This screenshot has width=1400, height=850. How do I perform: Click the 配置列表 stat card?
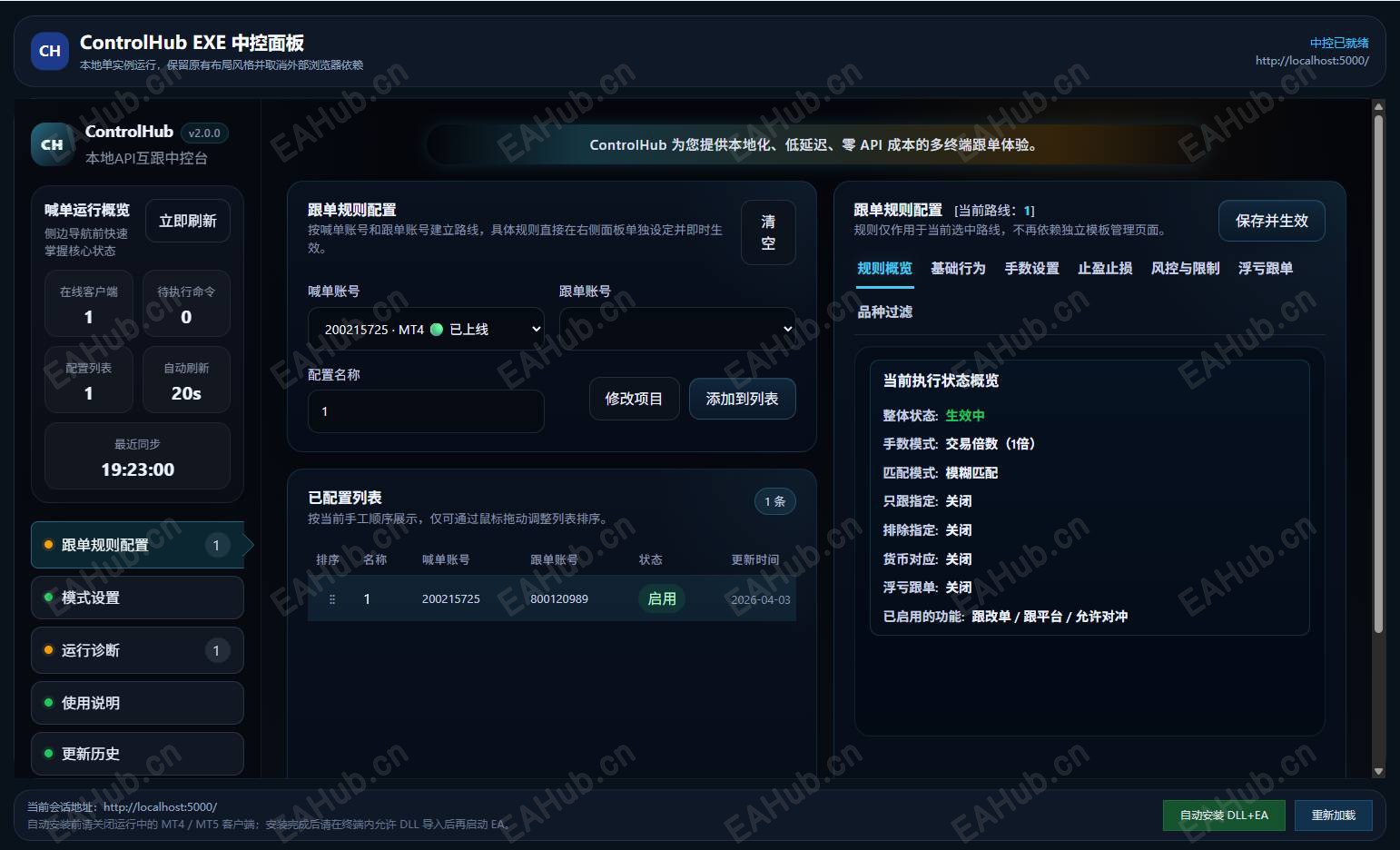pos(89,381)
